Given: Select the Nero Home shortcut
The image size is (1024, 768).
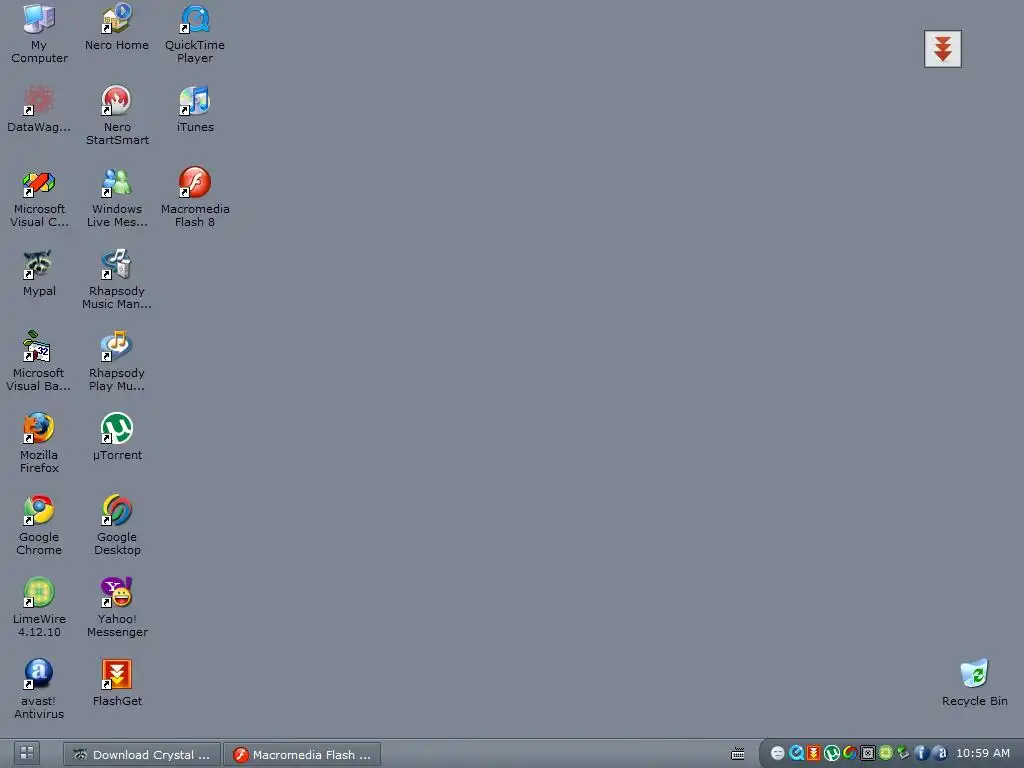Looking at the screenshot, I should (117, 27).
